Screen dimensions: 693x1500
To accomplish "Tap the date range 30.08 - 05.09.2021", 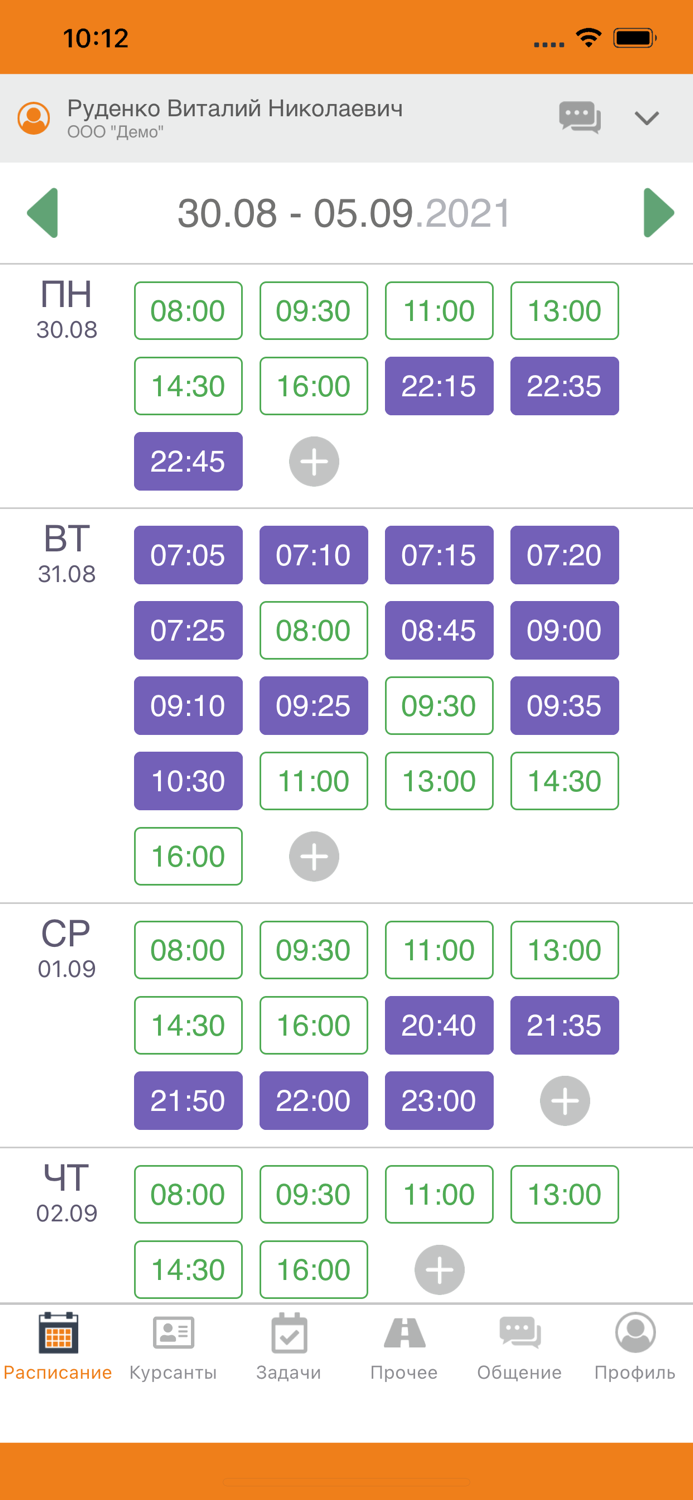I will pyautogui.click(x=344, y=214).
